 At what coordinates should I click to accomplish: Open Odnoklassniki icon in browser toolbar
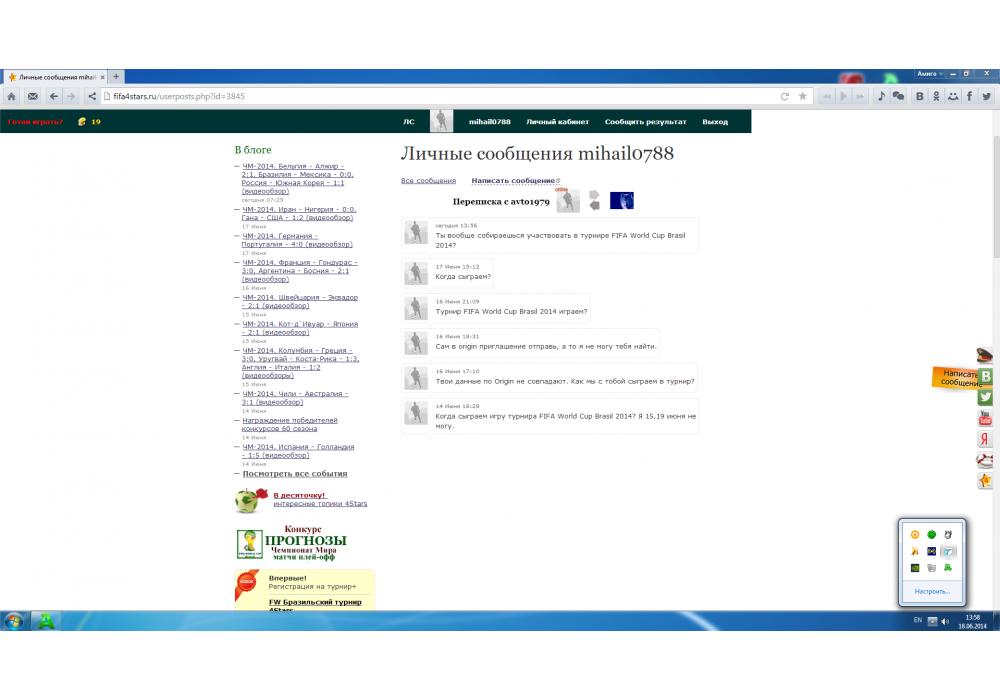coord(937,96)
